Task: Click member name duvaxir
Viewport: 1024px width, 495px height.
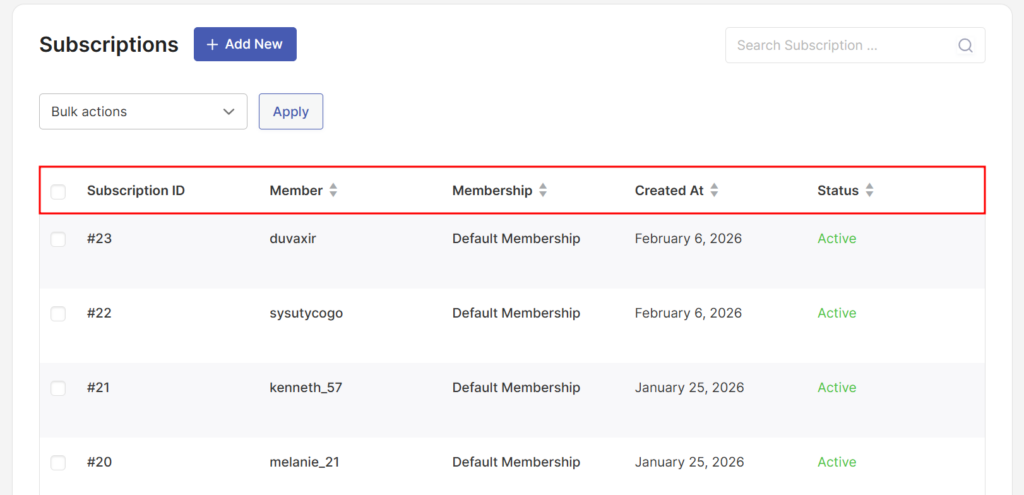Action: 293,238
